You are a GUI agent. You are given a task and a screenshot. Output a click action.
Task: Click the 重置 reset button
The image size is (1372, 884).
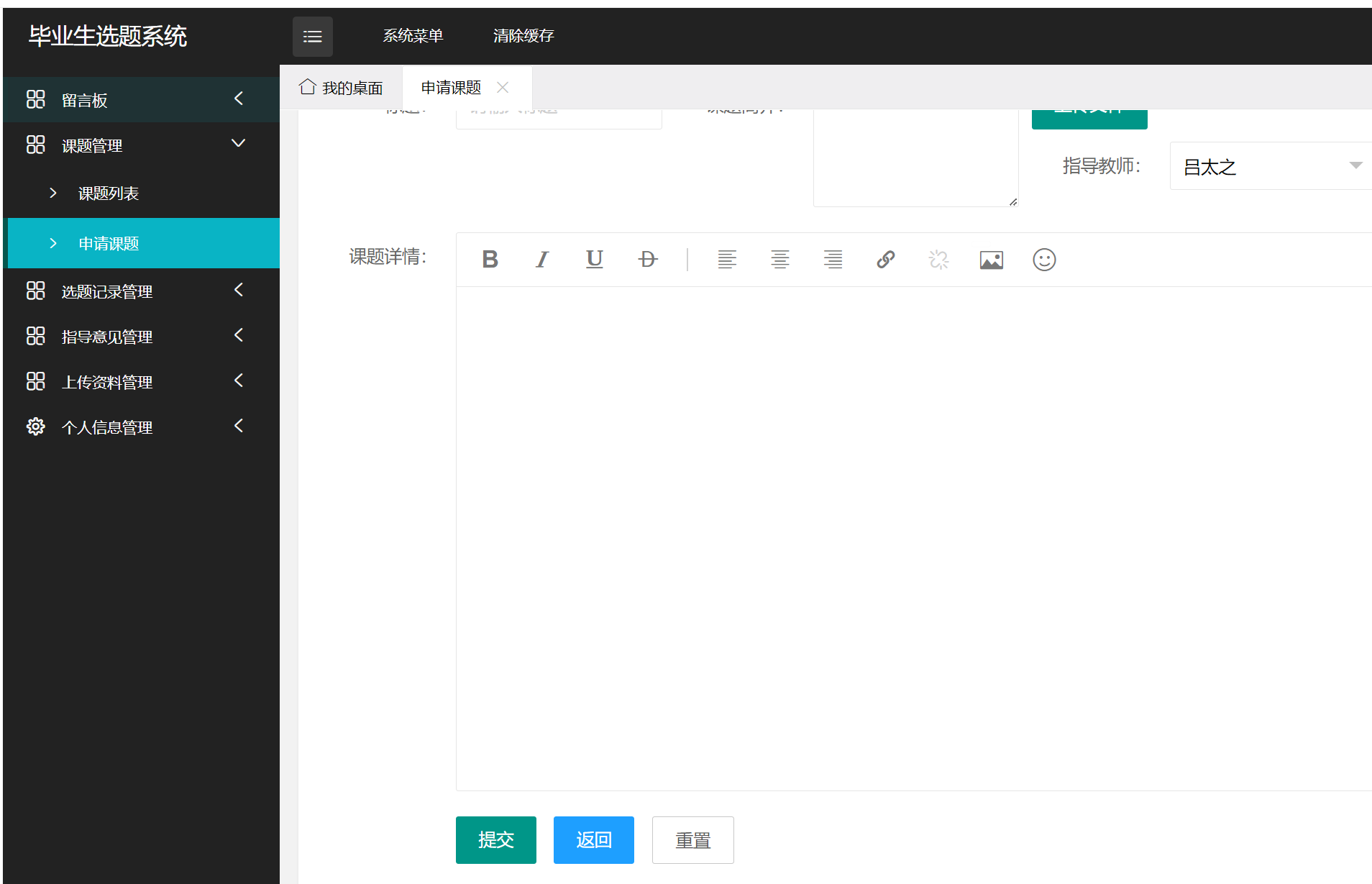(692, 839)
